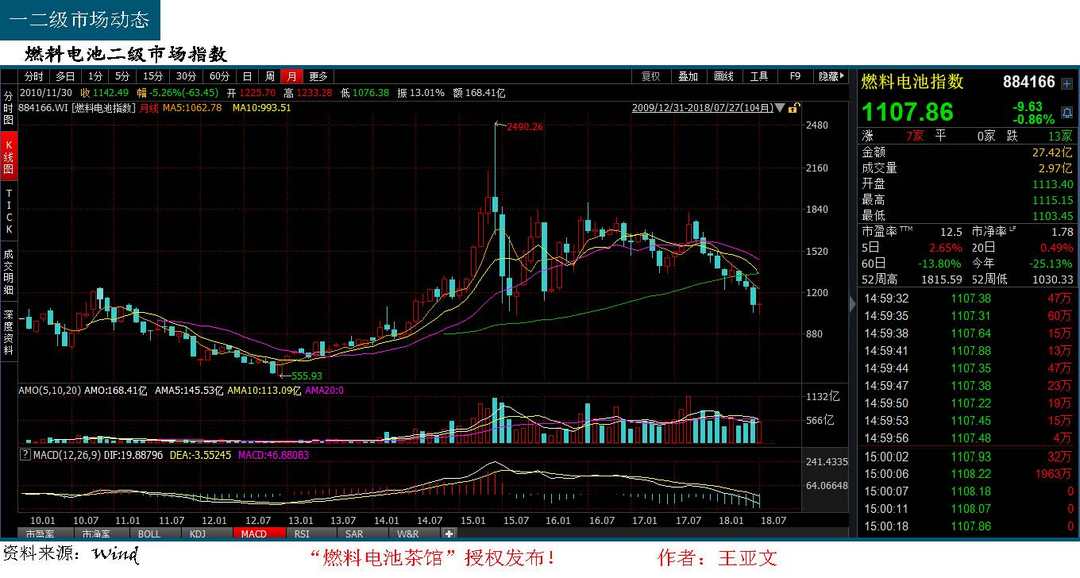Image resolution: width=1080 pixels, height=578 pixels.
Task: Select the 60分 period
Action: [x=219, y=76]
